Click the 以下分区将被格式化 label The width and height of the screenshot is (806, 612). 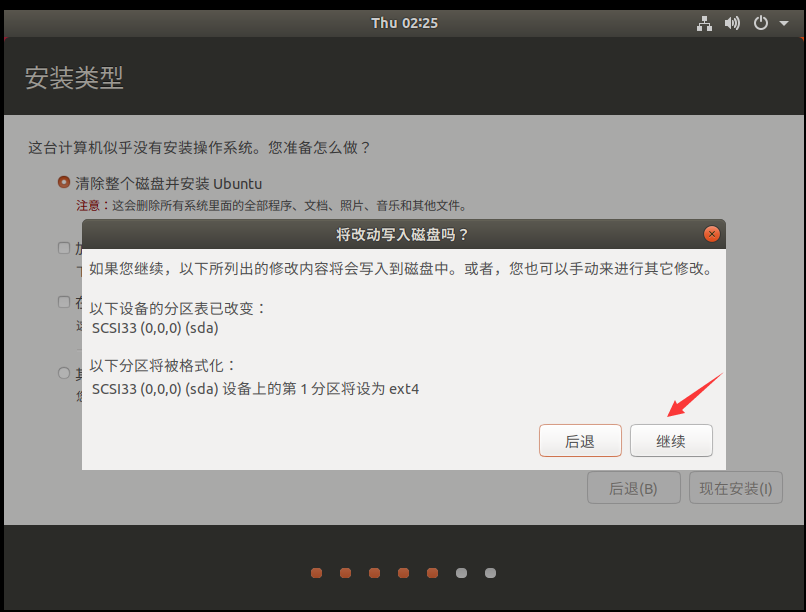[162, 366]
